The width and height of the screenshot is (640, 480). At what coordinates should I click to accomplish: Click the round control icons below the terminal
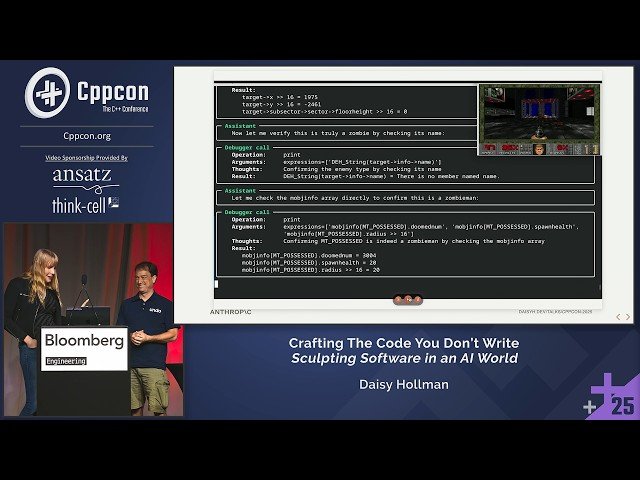pos(407,299)
